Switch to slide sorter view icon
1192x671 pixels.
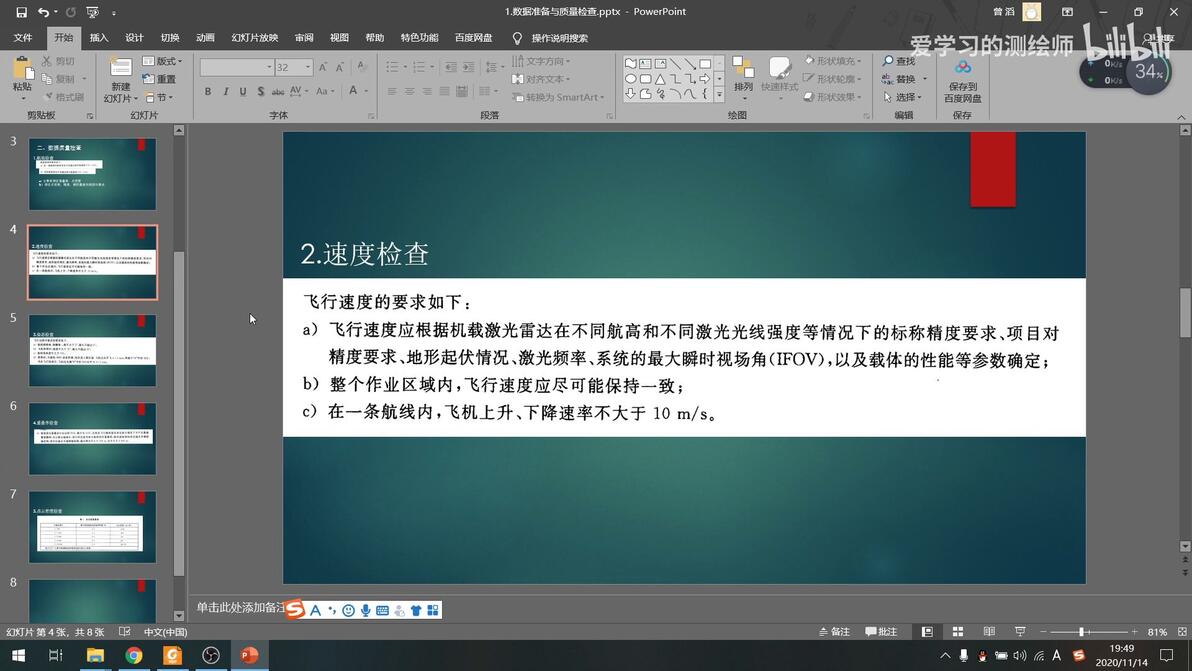pyautogui.click(x=958, y=631)
